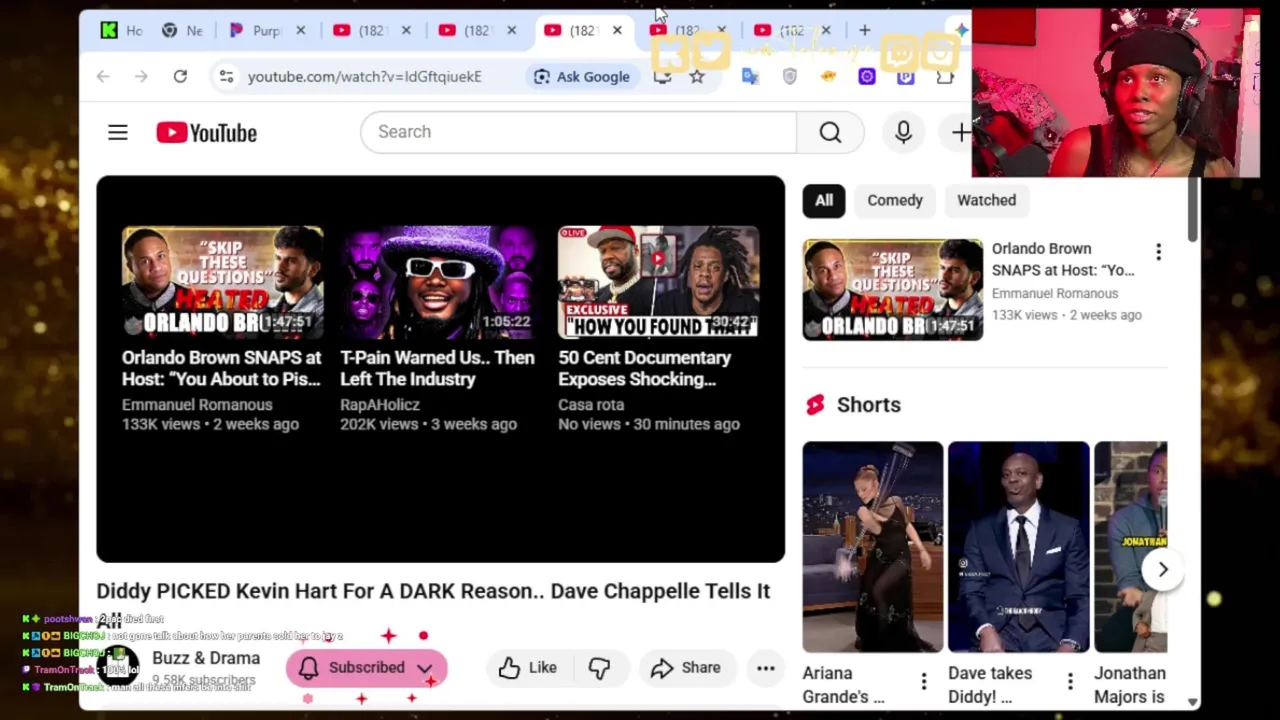Screen dimensions: 1280x720
Task: Click 133K views text in sidebar
Action: [1024, 314]
